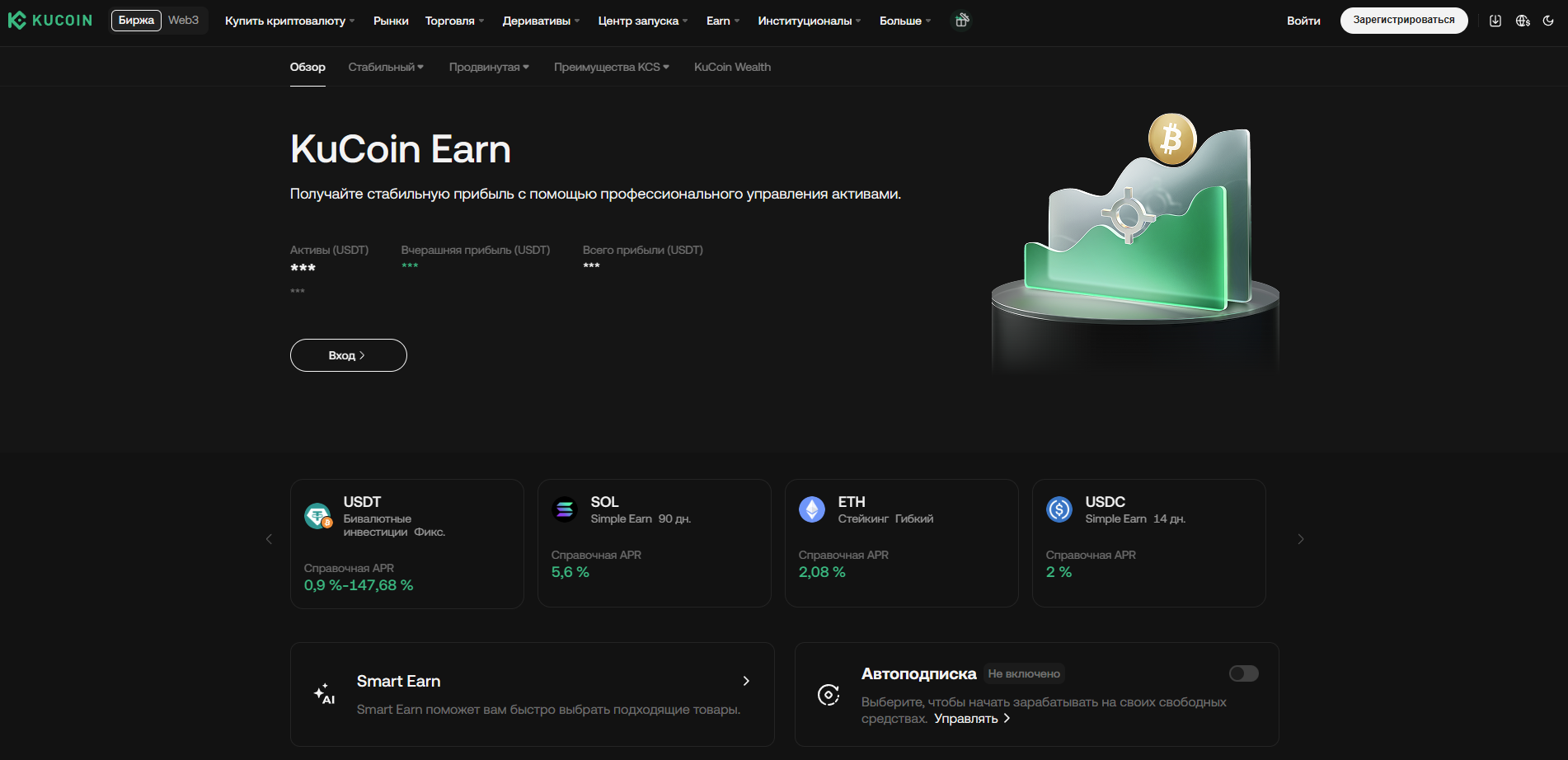Viewport: 1568px width, 760px height.
Task: Expand the Стабильный submenu
Action: coord(386,67)
